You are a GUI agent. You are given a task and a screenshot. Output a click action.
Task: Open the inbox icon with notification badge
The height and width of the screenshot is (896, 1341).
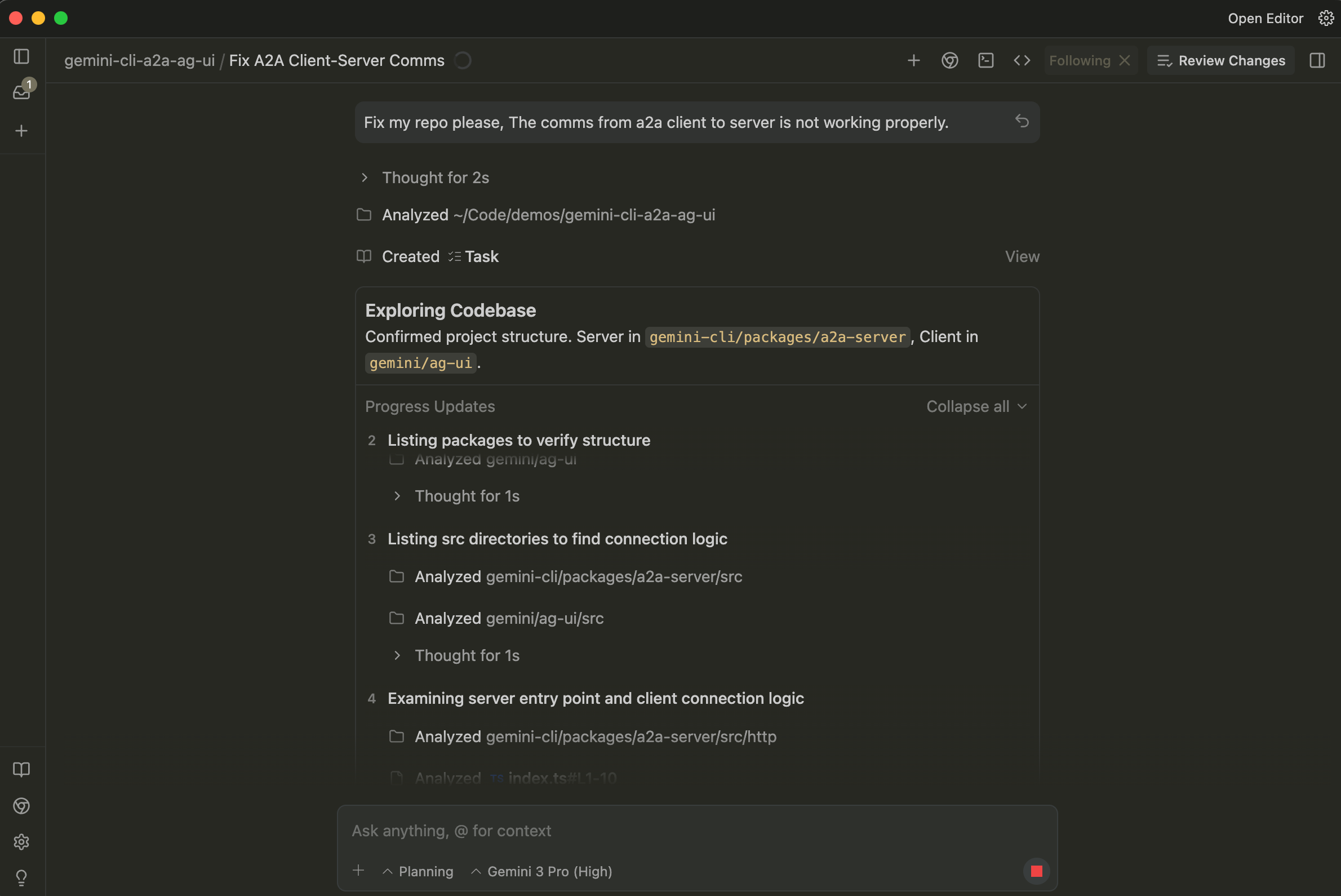pyautogui.click(x=21, y=91)
